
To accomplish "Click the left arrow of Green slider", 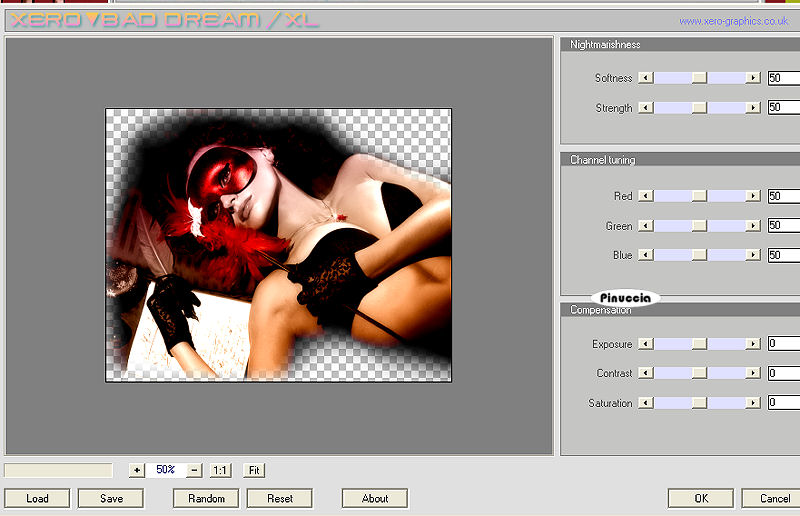I will point(646,225).
